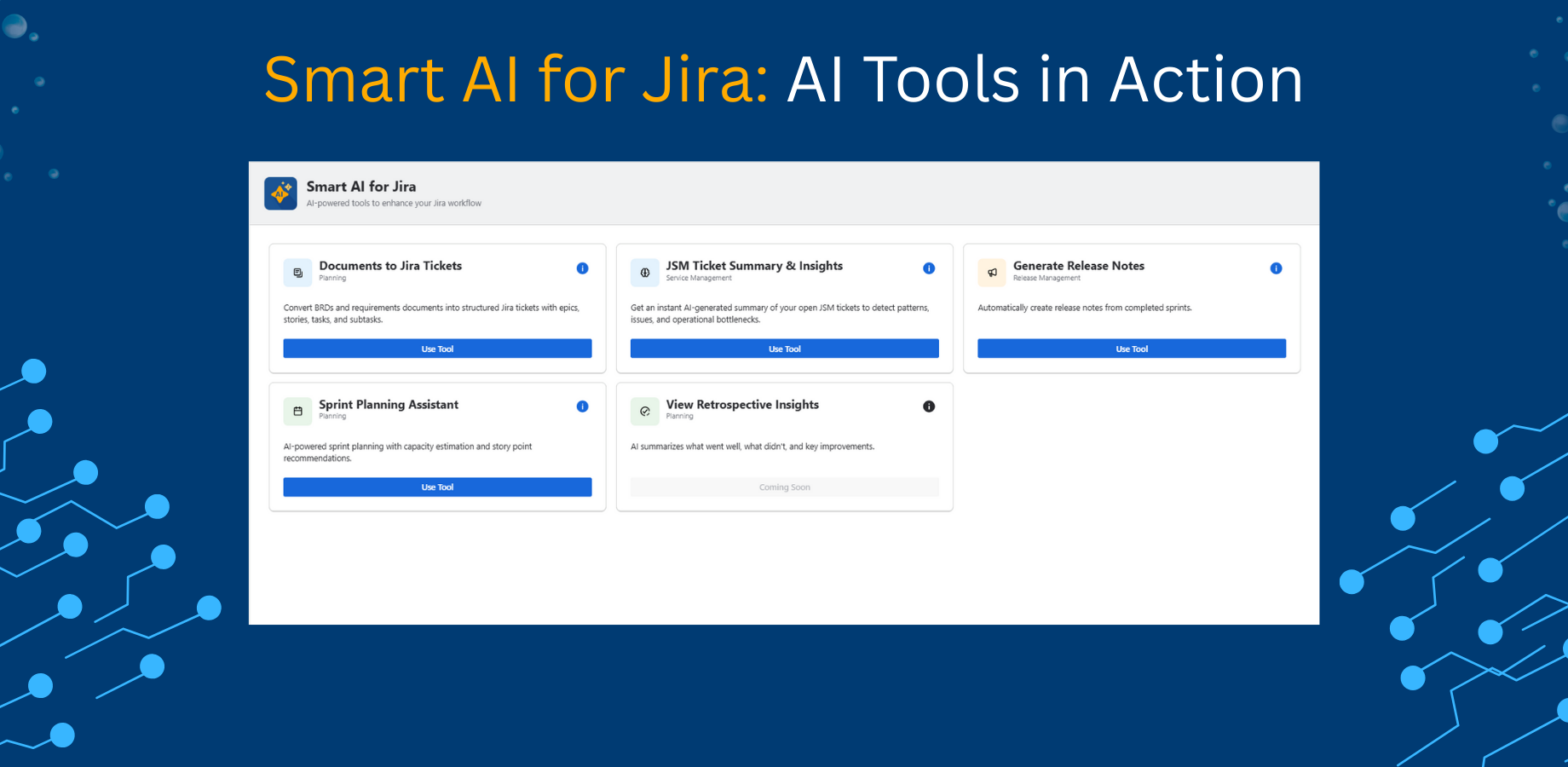Use Tool for JSM Ticket Summary & Insights
Screen dimensions: 1568x767
[x=785, y=349]
